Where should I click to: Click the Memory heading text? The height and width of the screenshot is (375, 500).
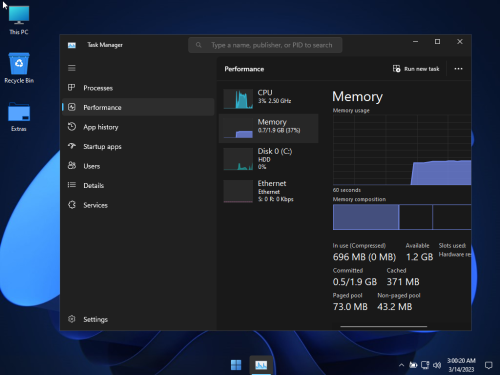tap(357, 97)
